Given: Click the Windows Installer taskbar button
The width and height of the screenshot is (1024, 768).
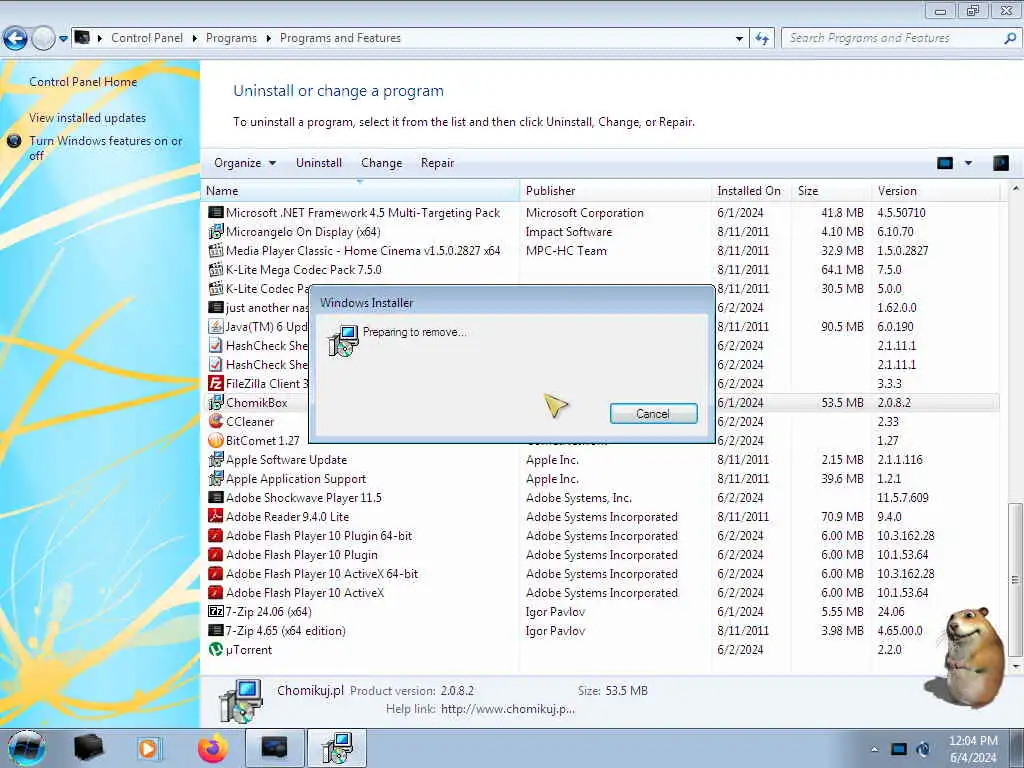Looking at the screenshot, I should tap(337, 748).
